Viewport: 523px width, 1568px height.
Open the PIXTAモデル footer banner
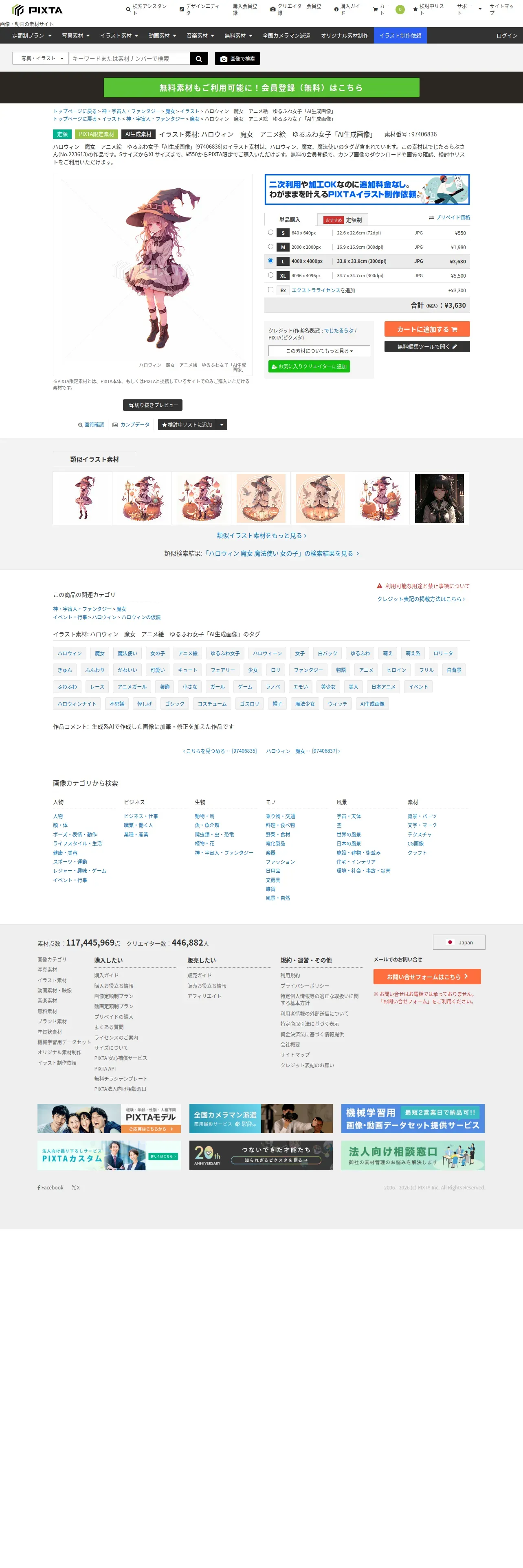click(109, 1119)
